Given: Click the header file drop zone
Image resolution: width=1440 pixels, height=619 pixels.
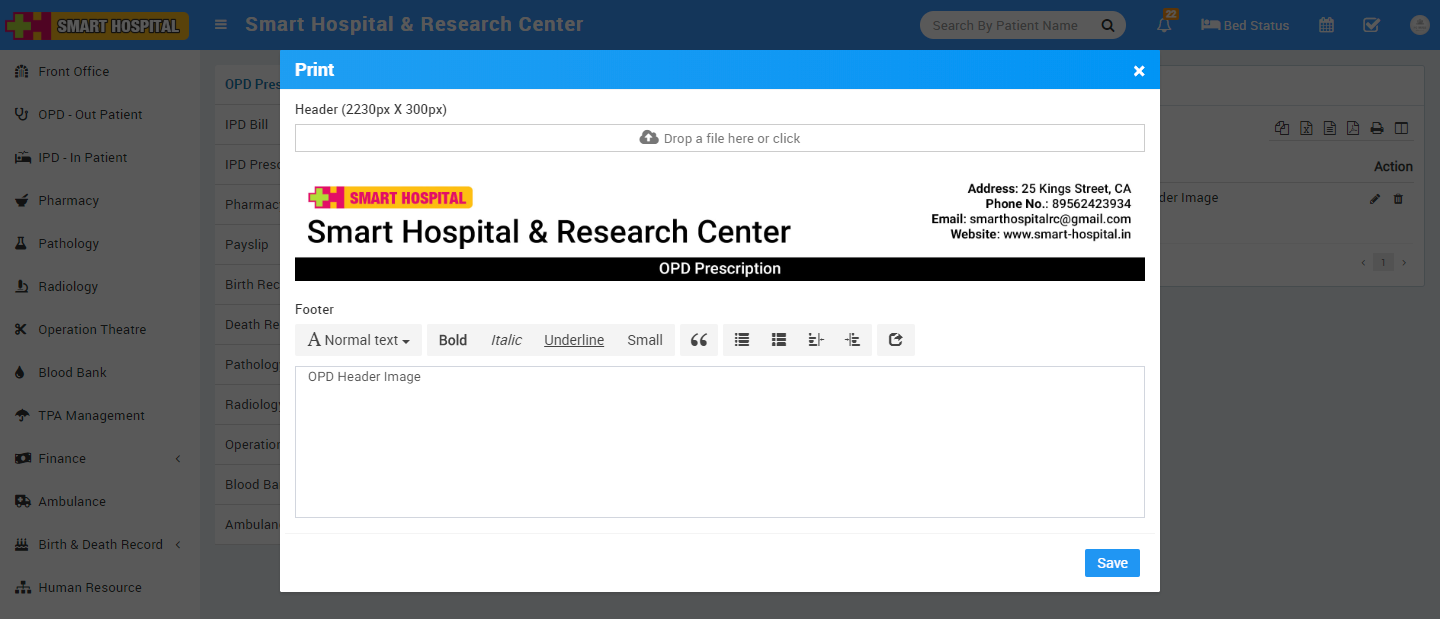Looking at the screenshot, I should tap(719, 138).
